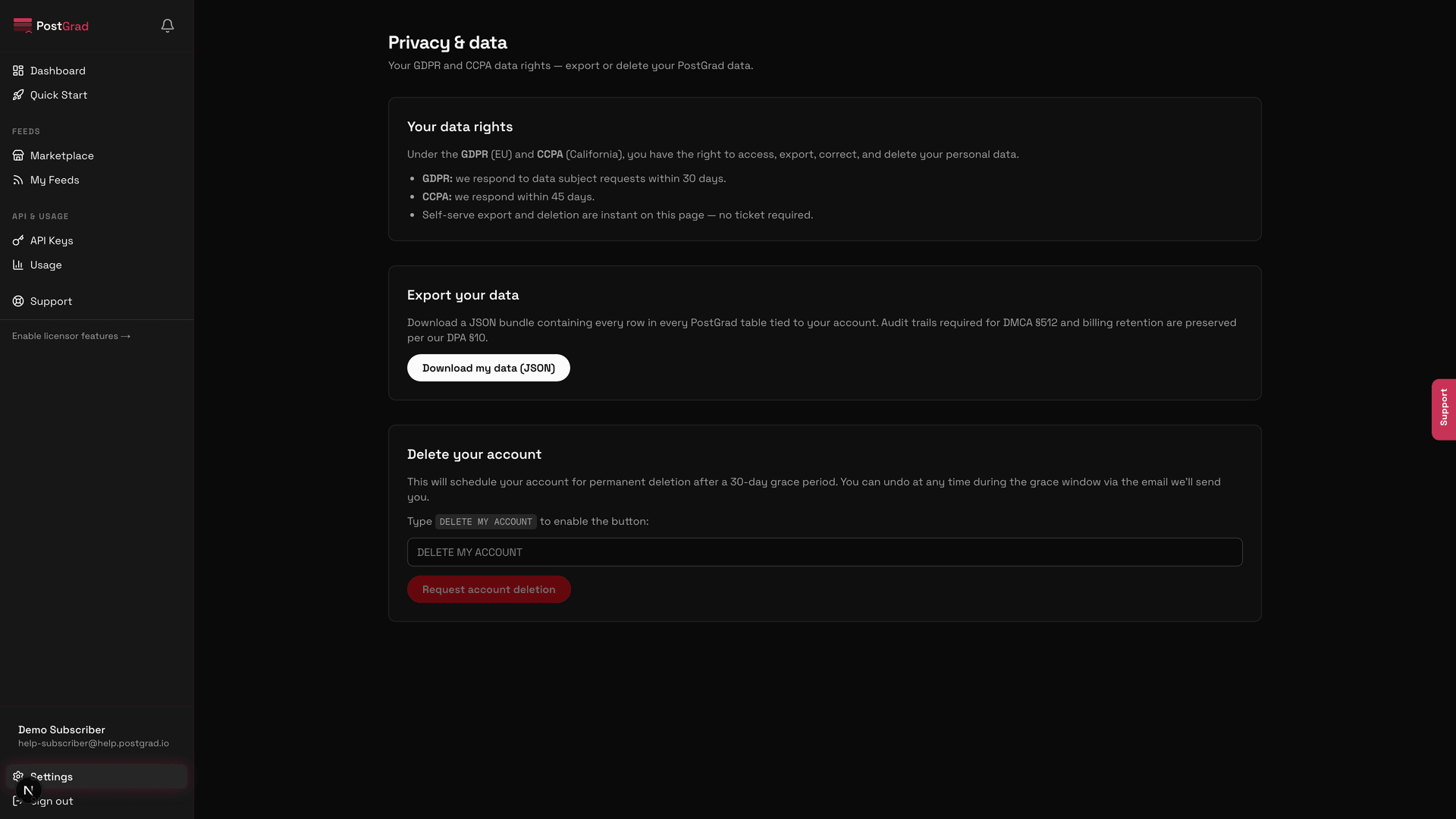The height and width of the screenshot is (819, 1456).
Task: Click the My Feeds RSS icon
Action: click(18, 180)
